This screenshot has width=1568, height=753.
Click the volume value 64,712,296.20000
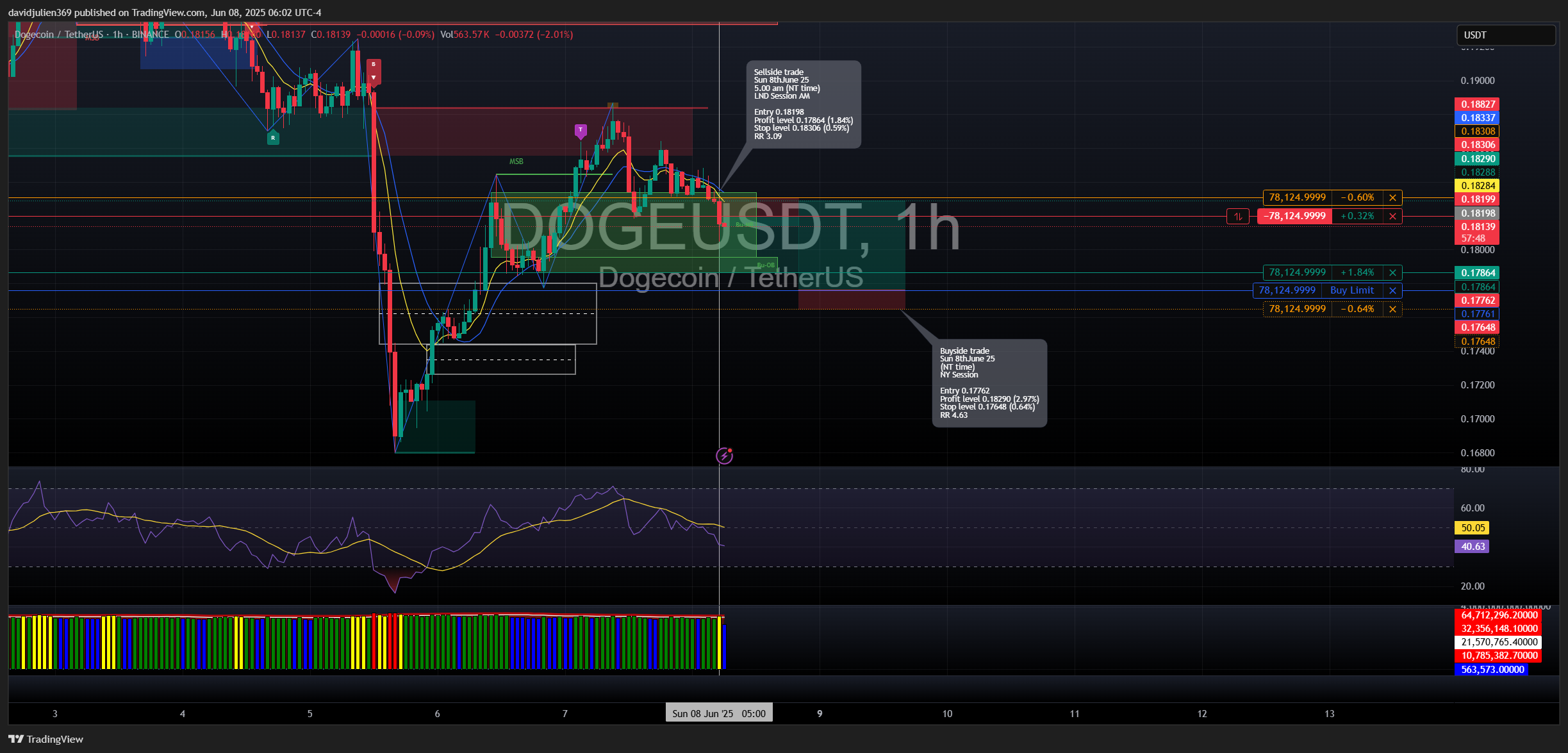1498,615
